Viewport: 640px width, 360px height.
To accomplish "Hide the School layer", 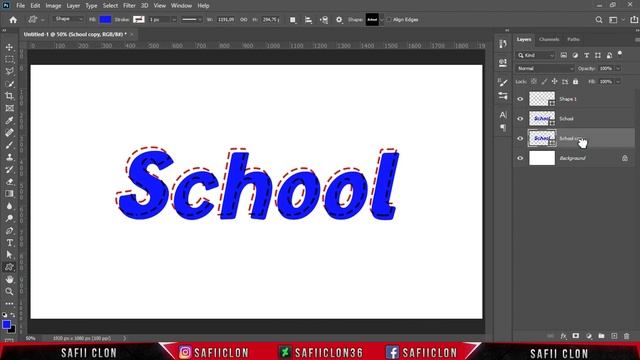I will [x=520, y=119].
